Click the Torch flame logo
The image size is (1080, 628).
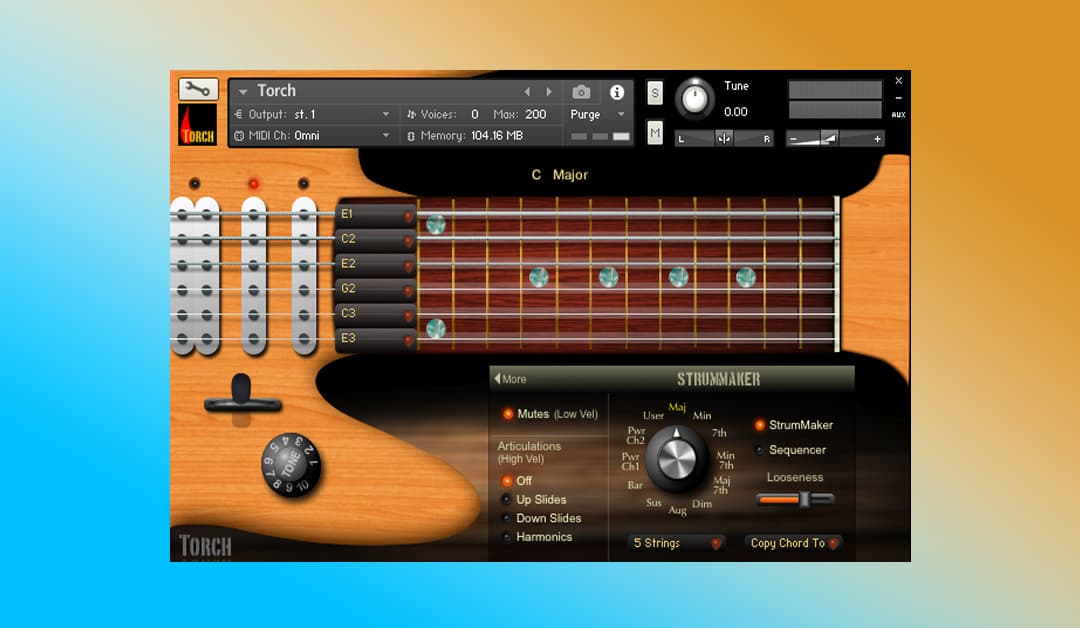click(198, 125)
